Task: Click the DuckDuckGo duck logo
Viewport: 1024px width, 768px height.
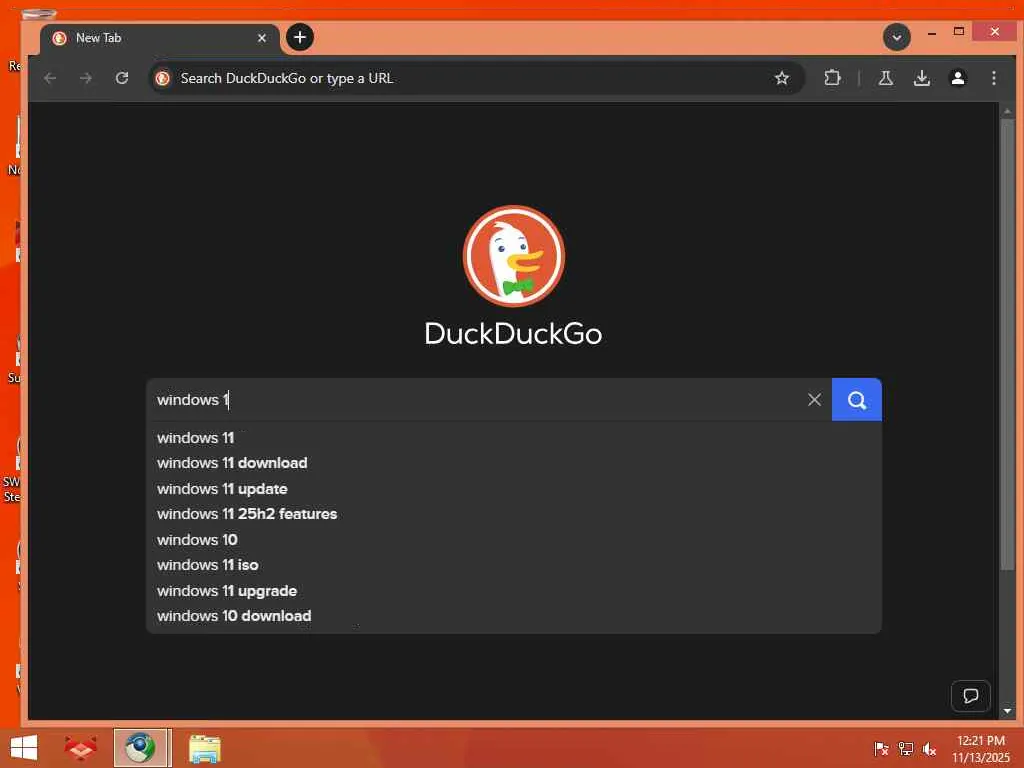Action: tap(513, 256)
